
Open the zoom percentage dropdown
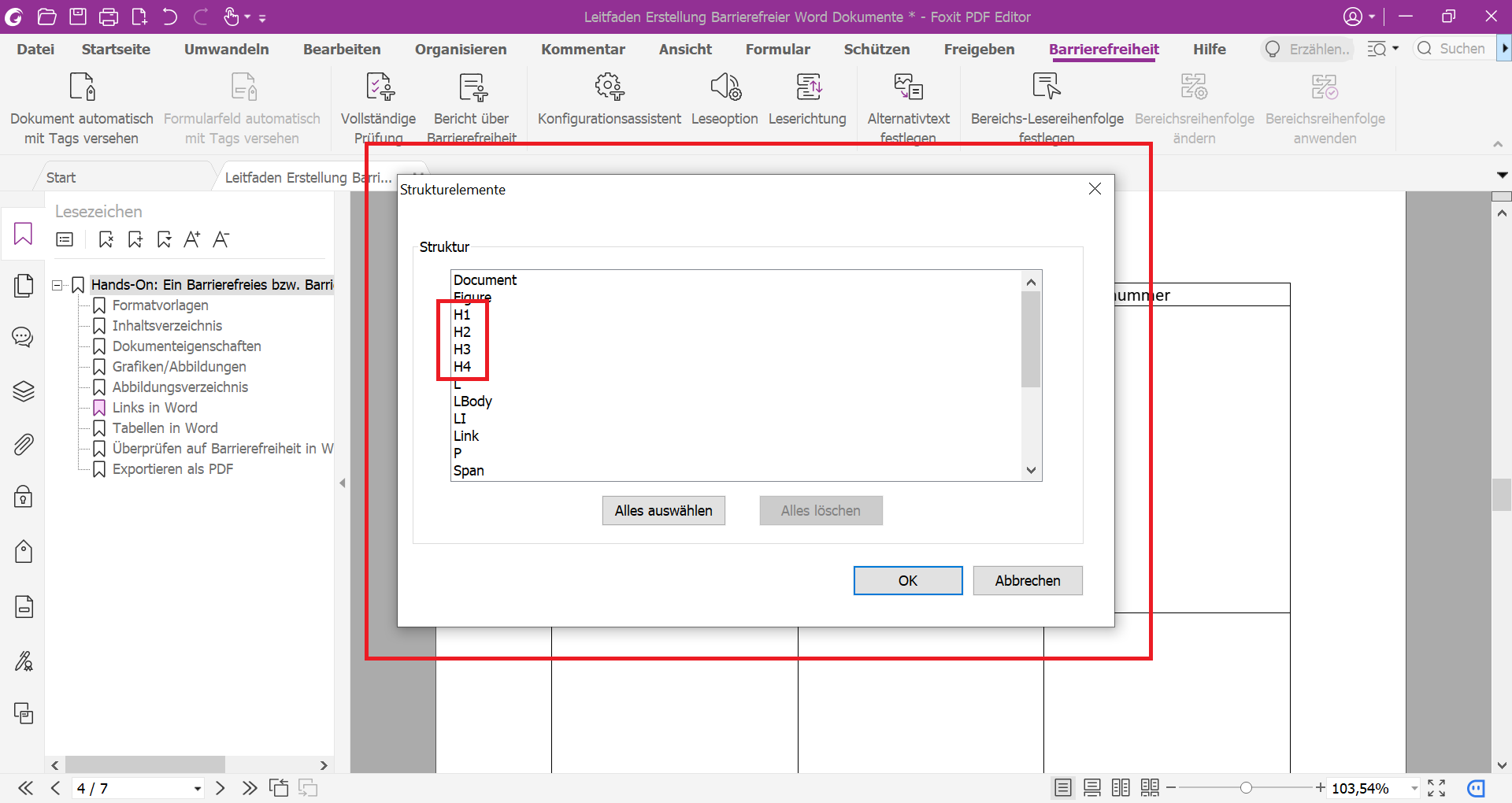(1414, 788)
